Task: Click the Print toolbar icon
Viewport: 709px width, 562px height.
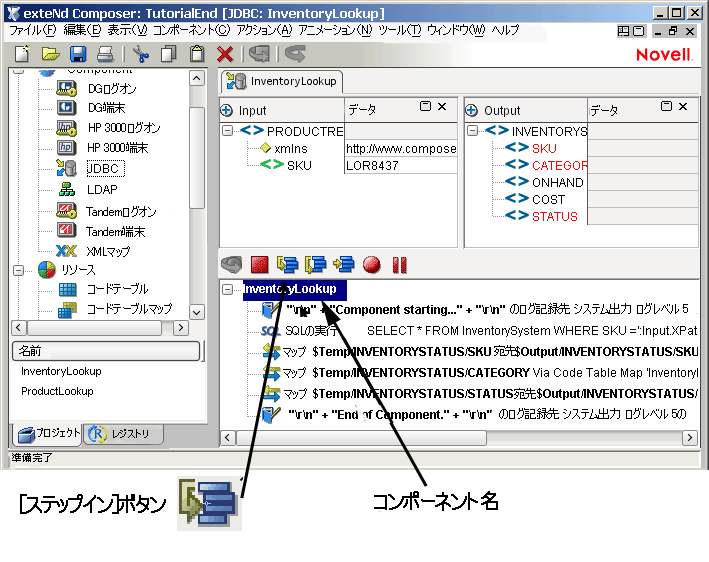Action: point(105,54)
